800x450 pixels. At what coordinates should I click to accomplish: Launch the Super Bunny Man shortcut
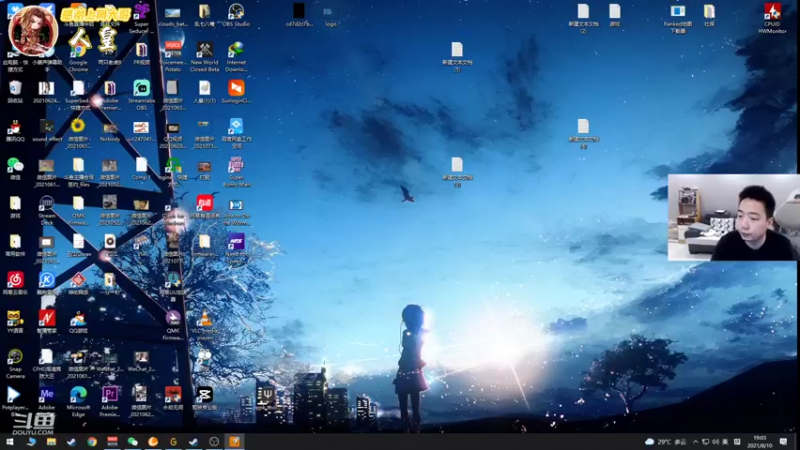tap(236, 172)
